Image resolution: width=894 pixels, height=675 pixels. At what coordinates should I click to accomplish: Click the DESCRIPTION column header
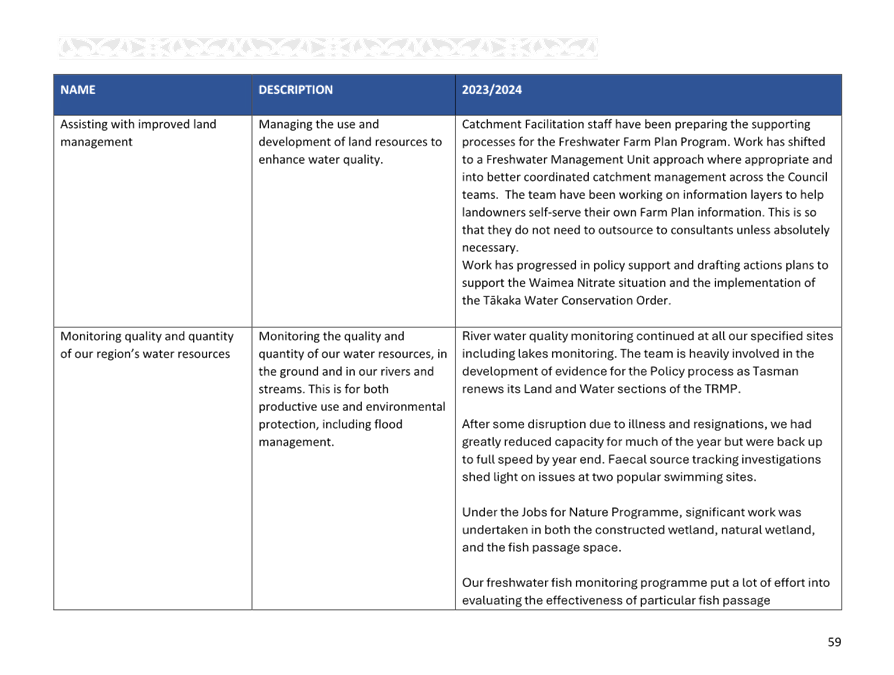(x=353, y=95)
